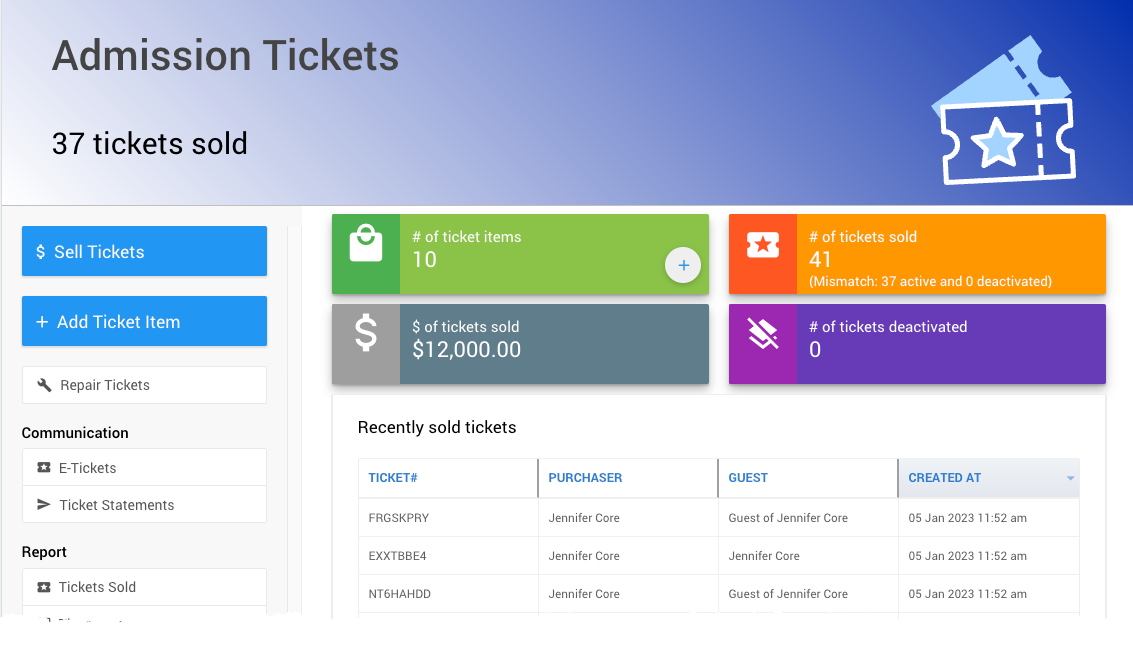Click the star ticket icon on orange card
This screenshot has width=1133, height=647.
click(x=763, y=245)
